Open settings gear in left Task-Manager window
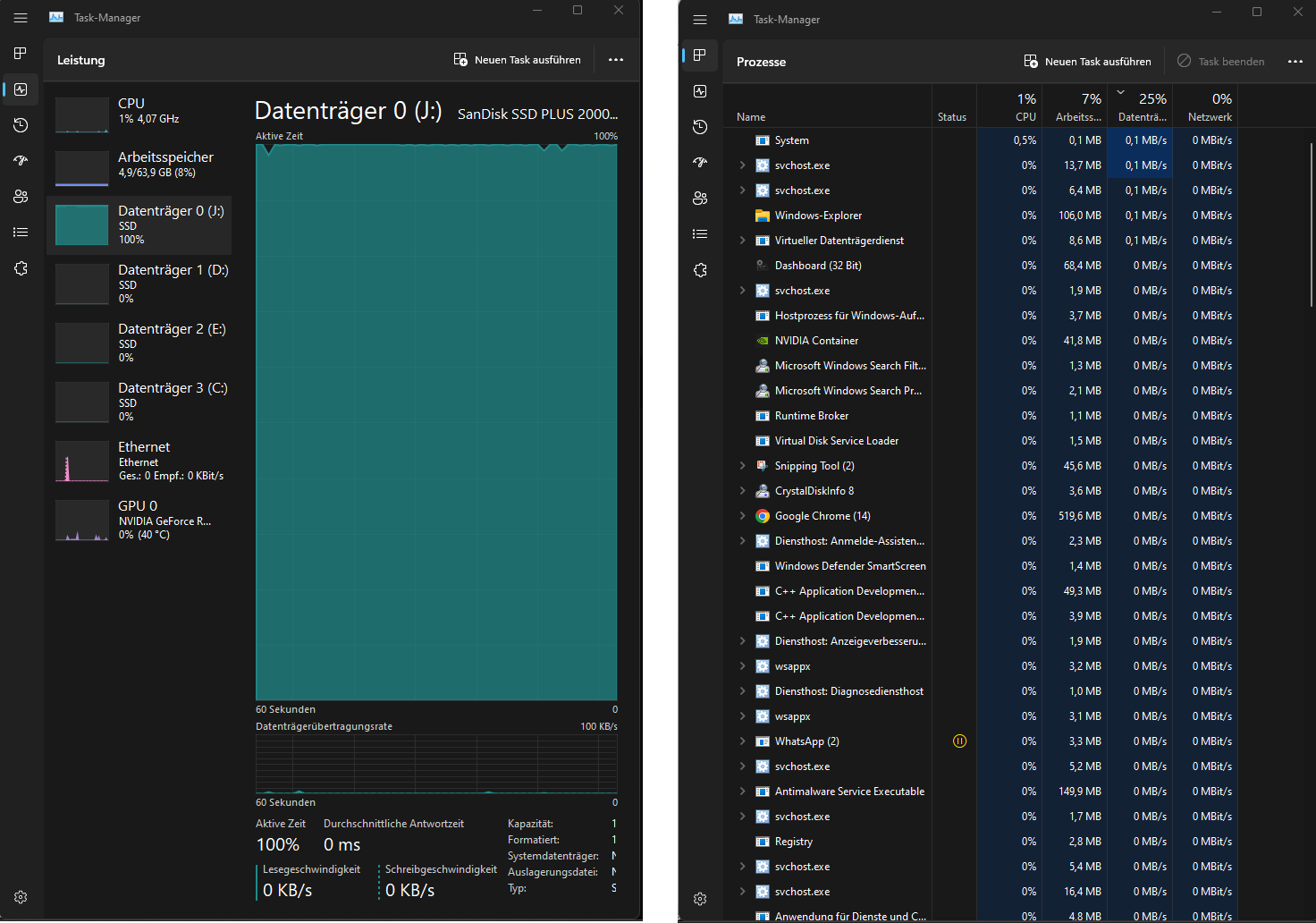The image size is (1316, 923). click(21, 897)
